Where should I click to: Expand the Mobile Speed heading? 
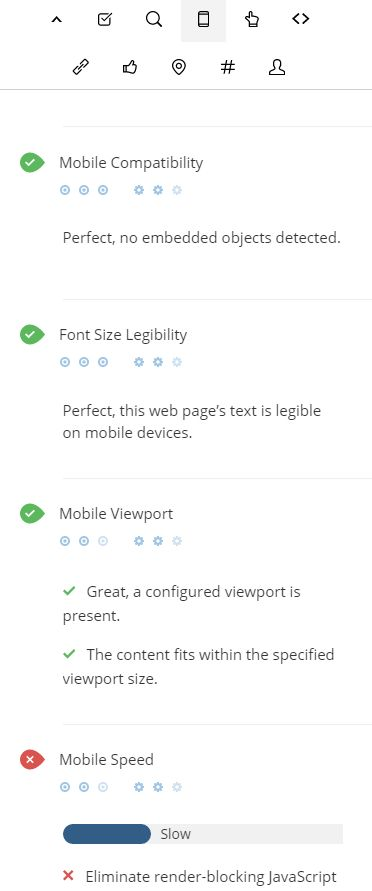point(106,760)
